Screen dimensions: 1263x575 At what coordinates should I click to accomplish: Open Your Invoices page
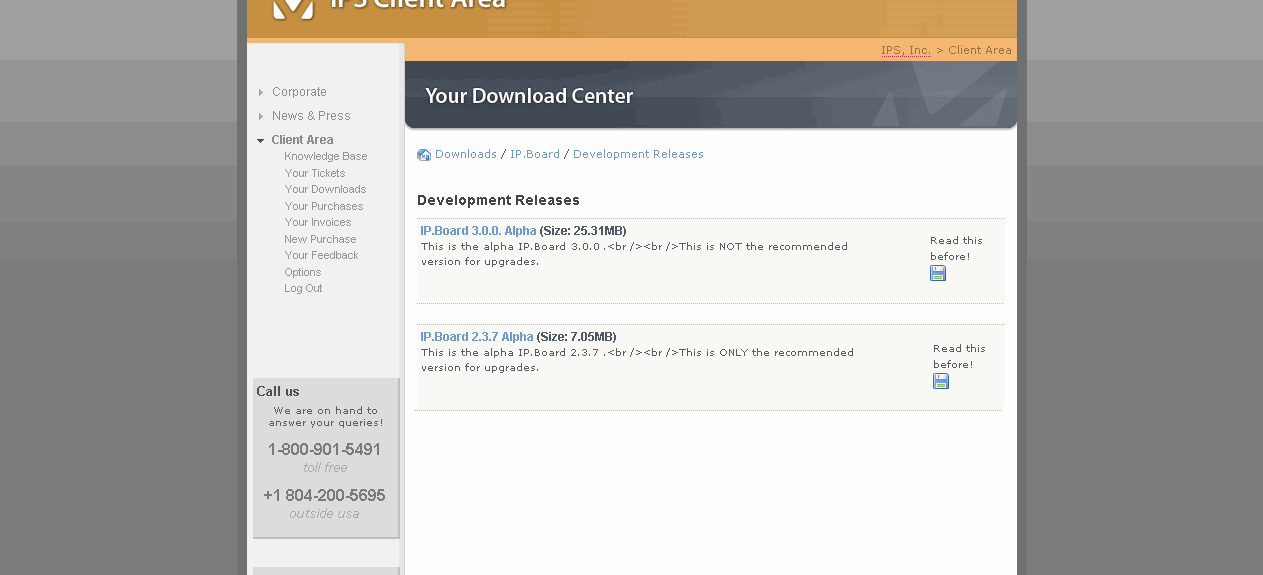click(x=318, y=222)
